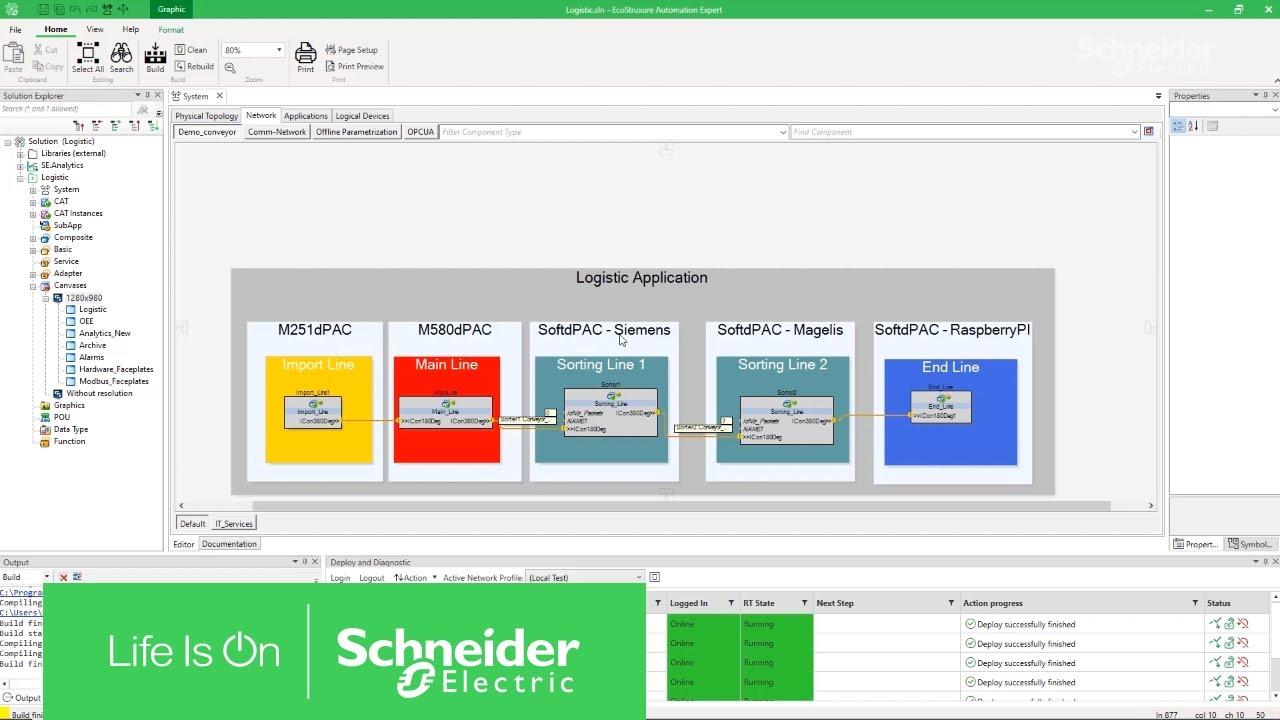
Task: Click the Action progress column filter icon
Action: (1195, 603)
